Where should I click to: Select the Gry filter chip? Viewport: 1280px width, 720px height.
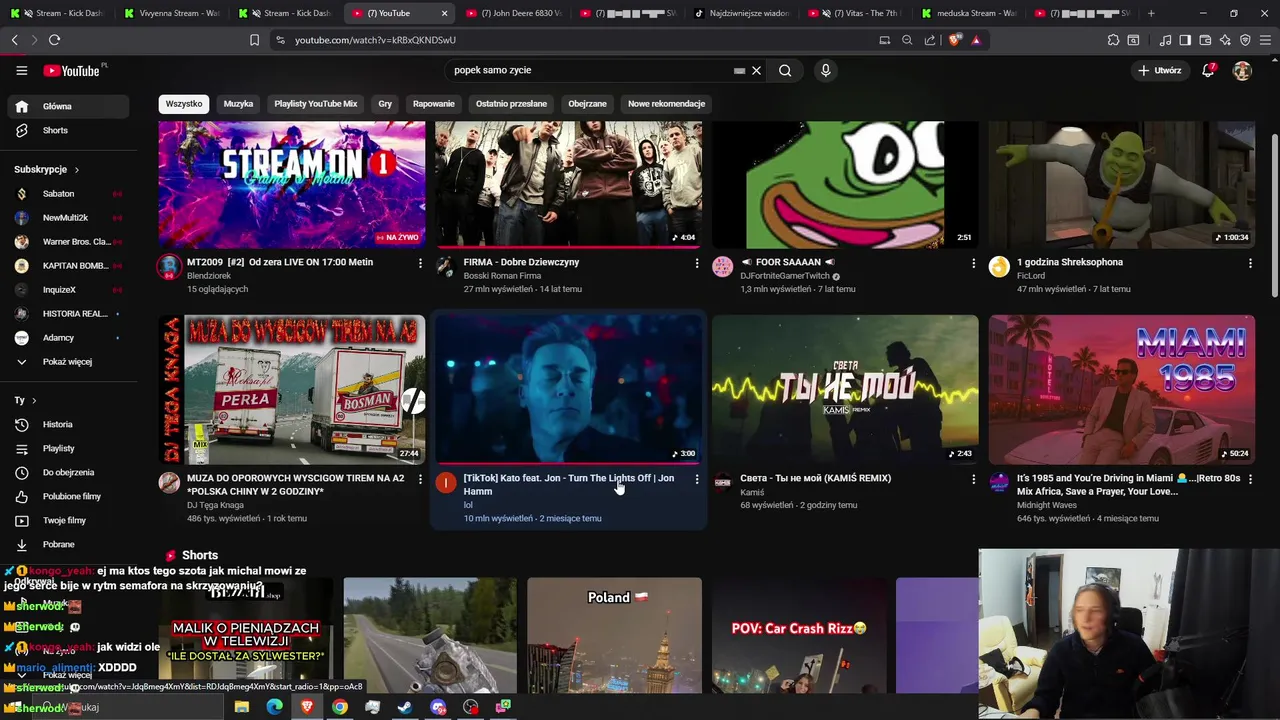[x=385, y=104]
